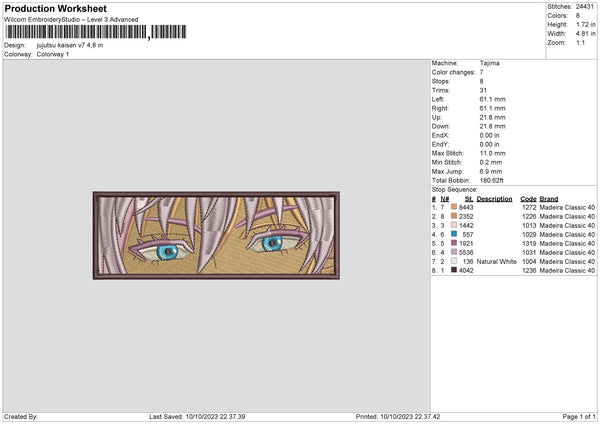Click the Colorway 1 value
600x424 pixels.
(x=53, y=54)
